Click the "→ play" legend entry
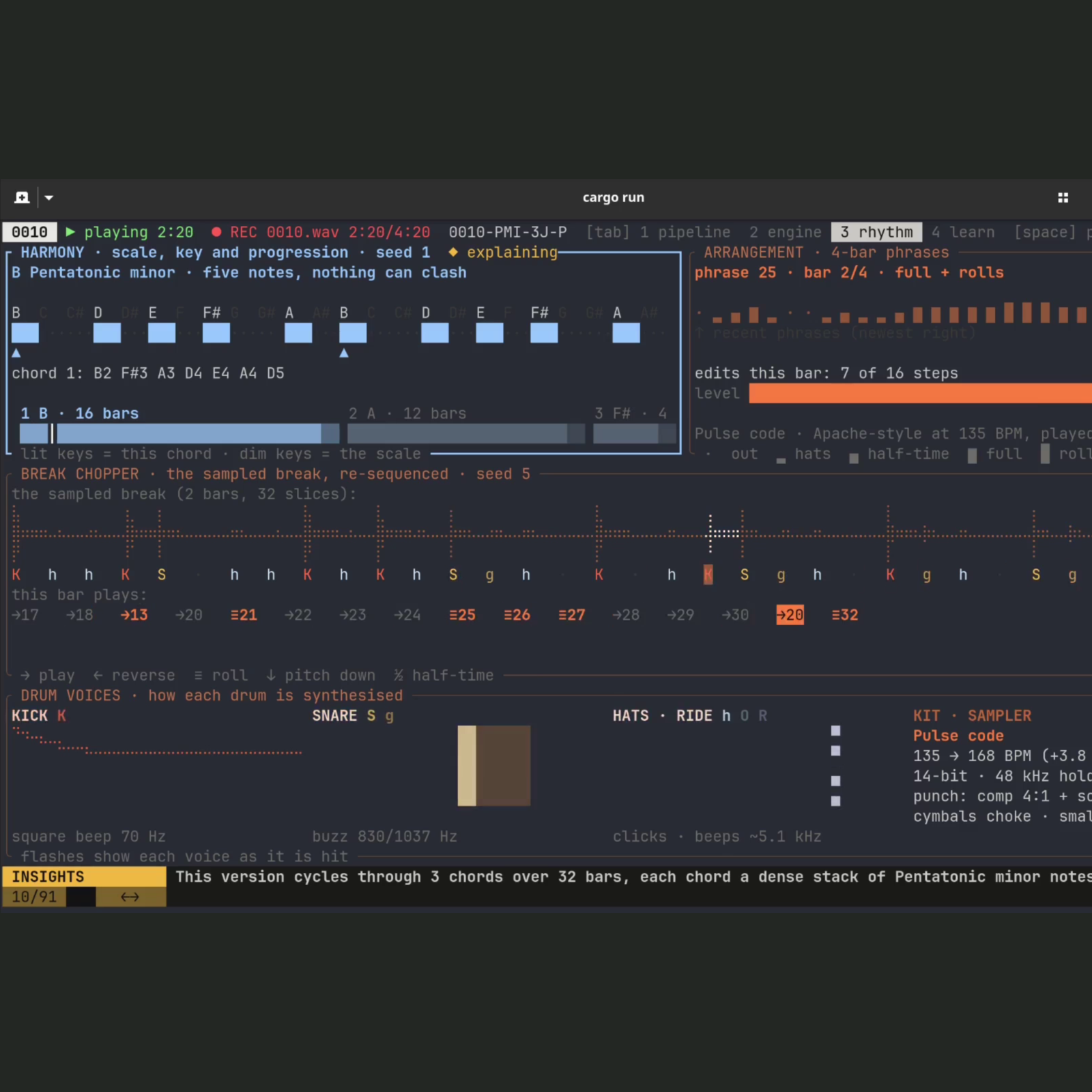Screen dimensions: 1092x1092 [x=48, y=676]
